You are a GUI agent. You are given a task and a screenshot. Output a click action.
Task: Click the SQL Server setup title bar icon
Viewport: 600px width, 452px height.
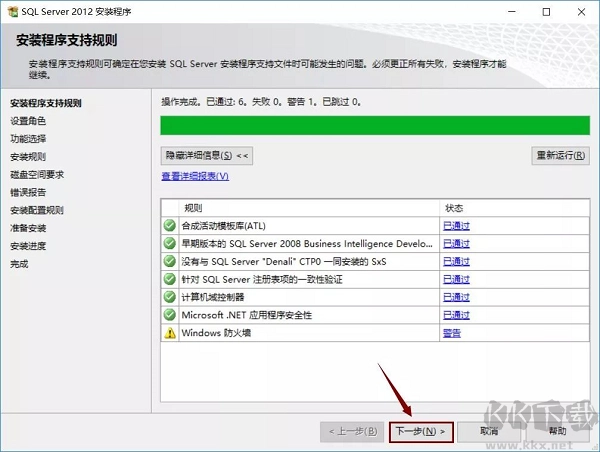[x=11, y=12]
